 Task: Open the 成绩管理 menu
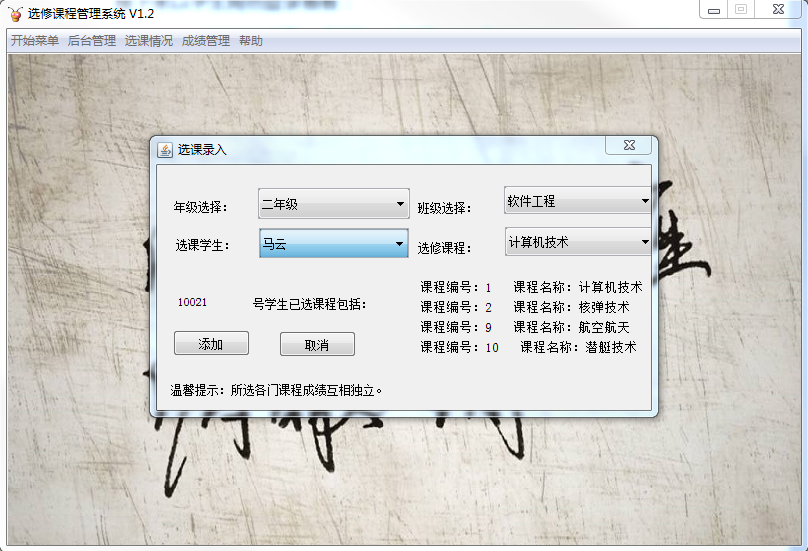click(206, 41)
